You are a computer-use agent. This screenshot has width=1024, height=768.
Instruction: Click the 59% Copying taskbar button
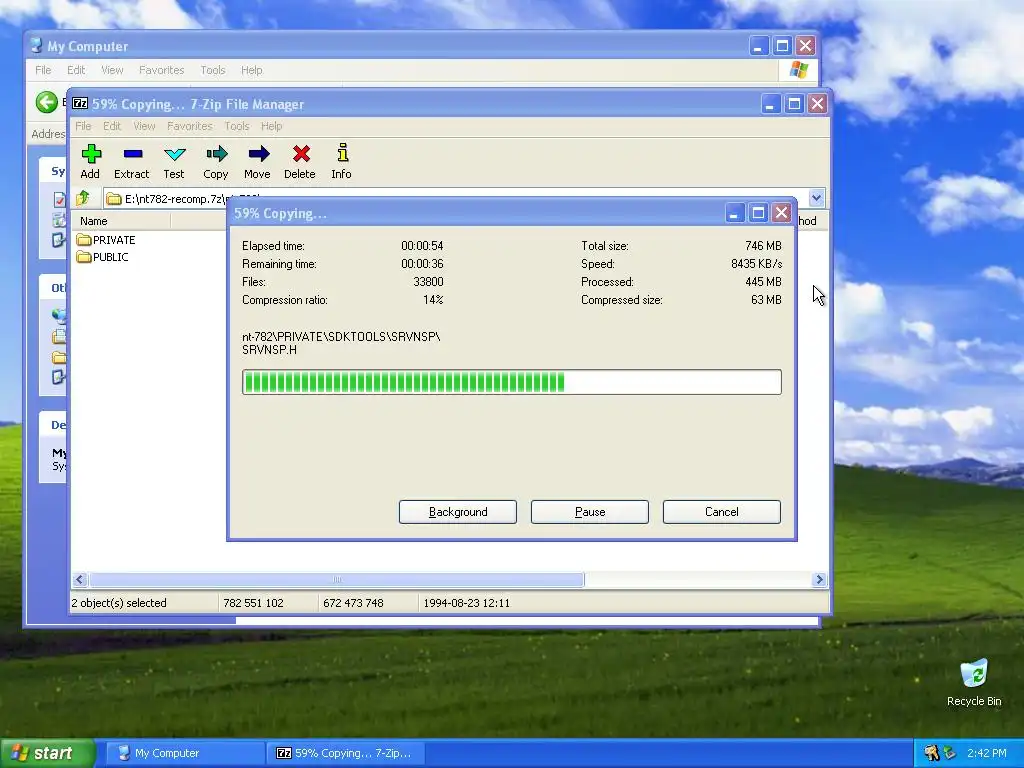click(346, 753)
